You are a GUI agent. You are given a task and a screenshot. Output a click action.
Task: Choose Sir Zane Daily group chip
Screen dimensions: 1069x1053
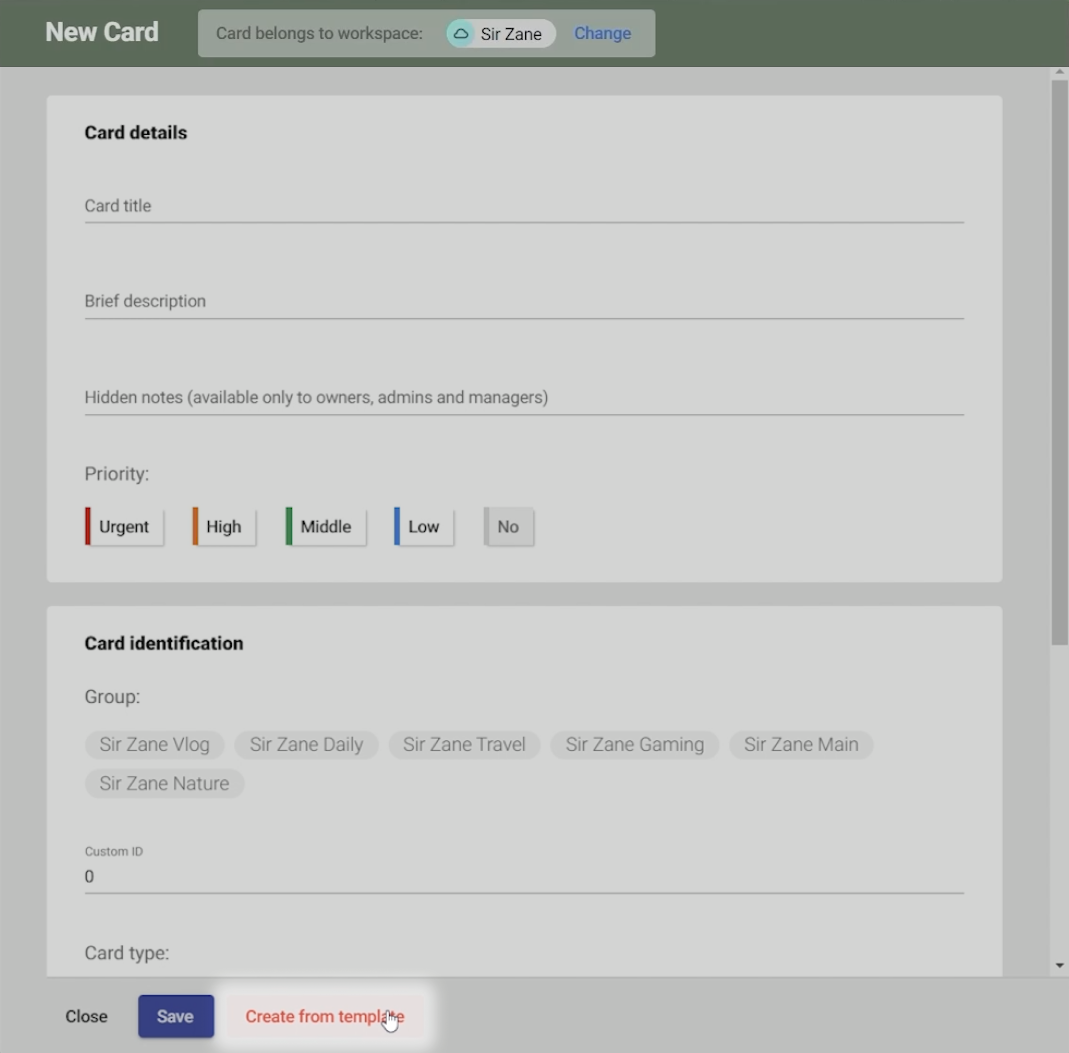(306, 745)
